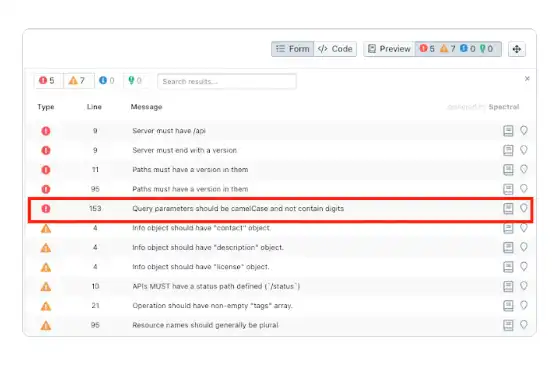554x382 pixels.
Task: Click hint bulb for non-empty "tags" warning
Action: click(524, 305)
